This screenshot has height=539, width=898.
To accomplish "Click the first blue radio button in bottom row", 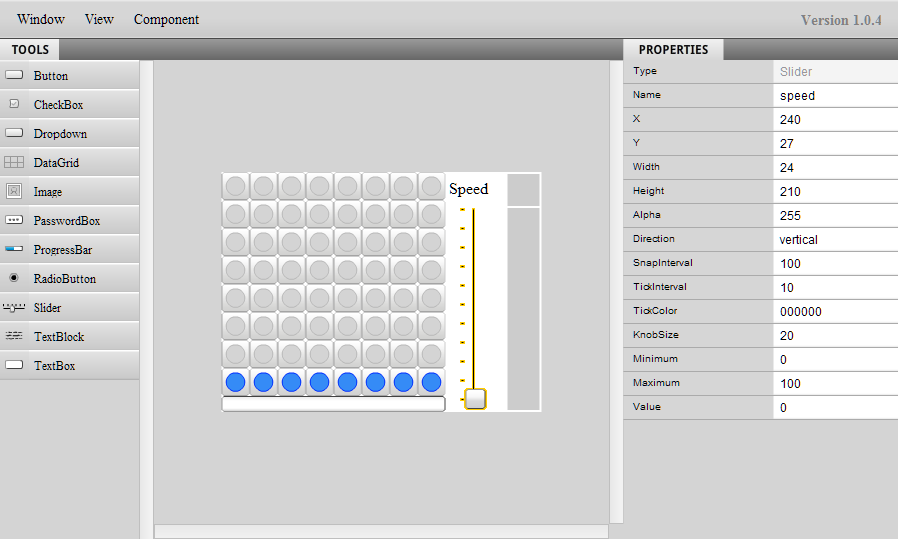I will click(x=235, y=382).
